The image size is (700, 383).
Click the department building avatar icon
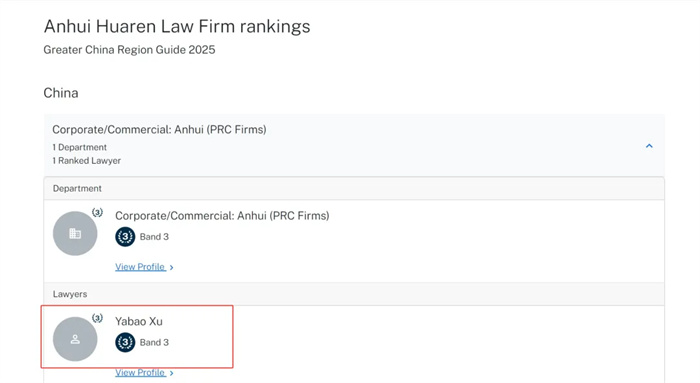point(75,233)
